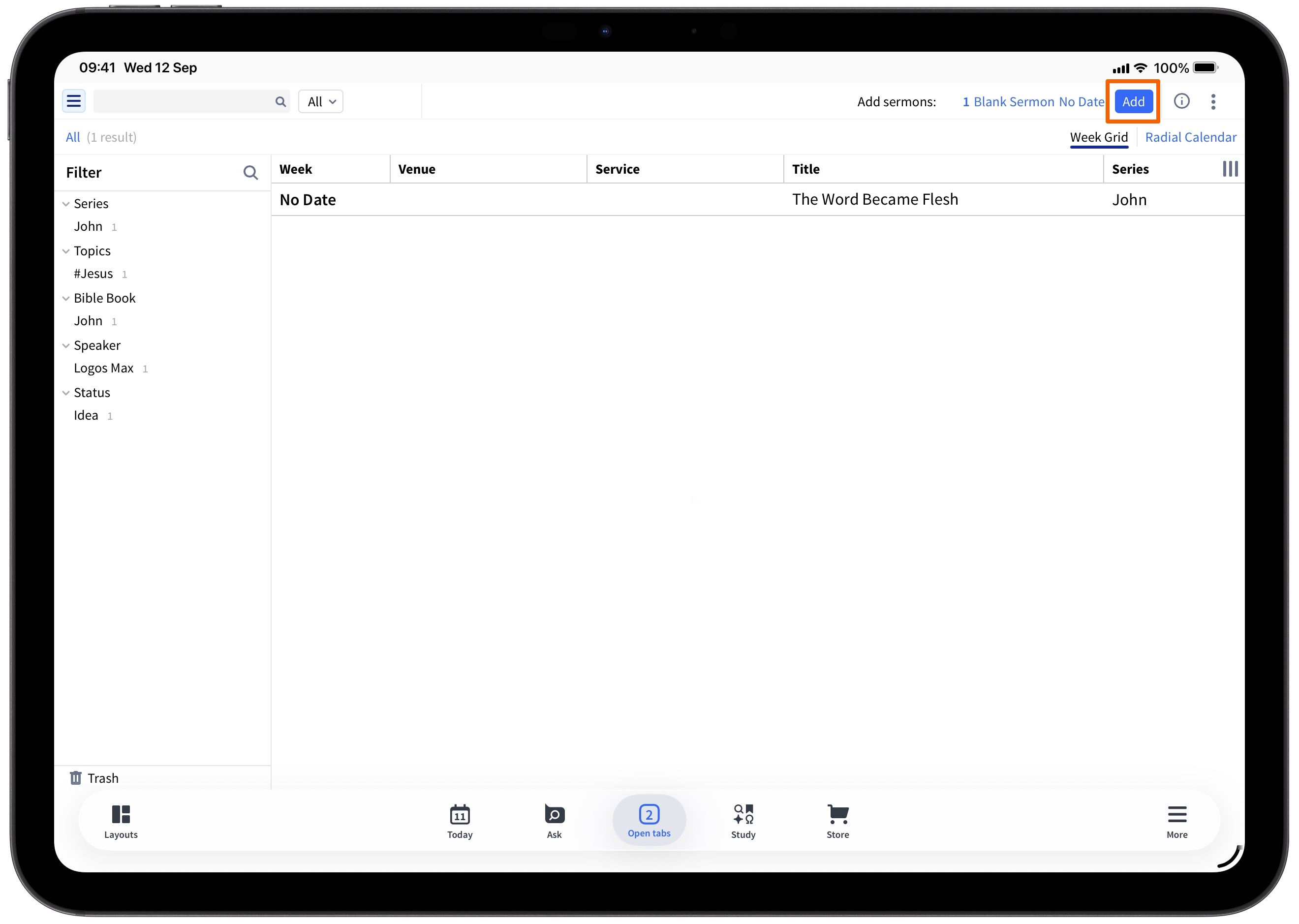Toggle the sidebar hamburger menu icon

(74, 101)
